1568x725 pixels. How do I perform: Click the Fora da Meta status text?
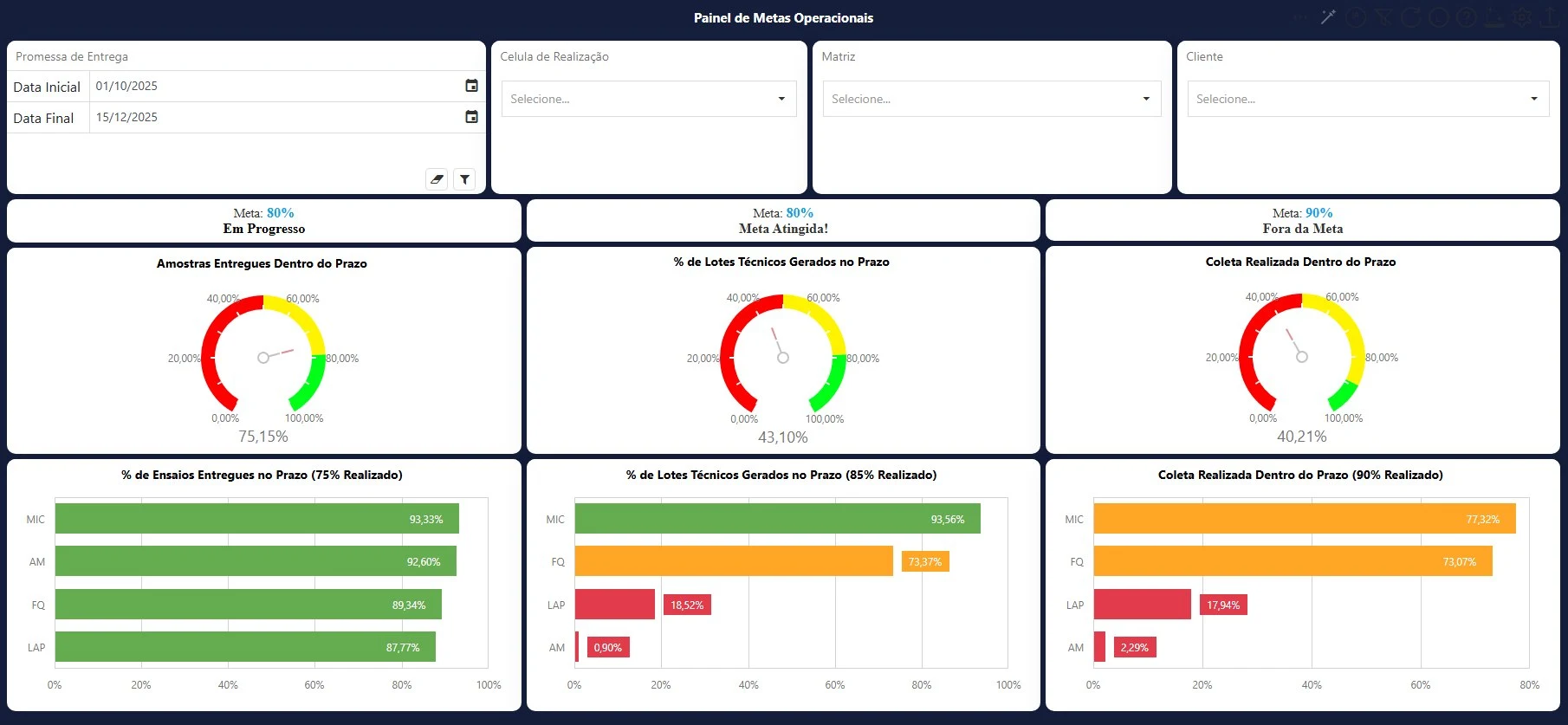coord(1303,229)
